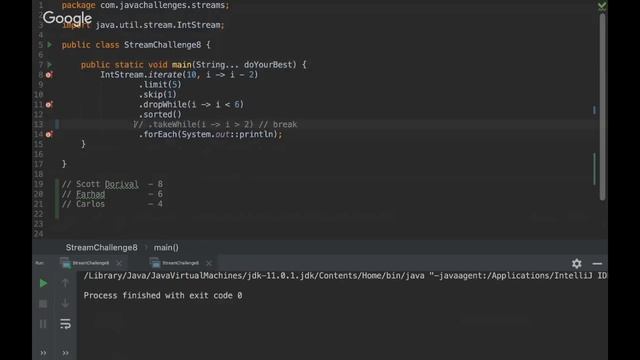Click the console line starting with /Library/Java
The image size is (640, 360).
click(345, 276)
